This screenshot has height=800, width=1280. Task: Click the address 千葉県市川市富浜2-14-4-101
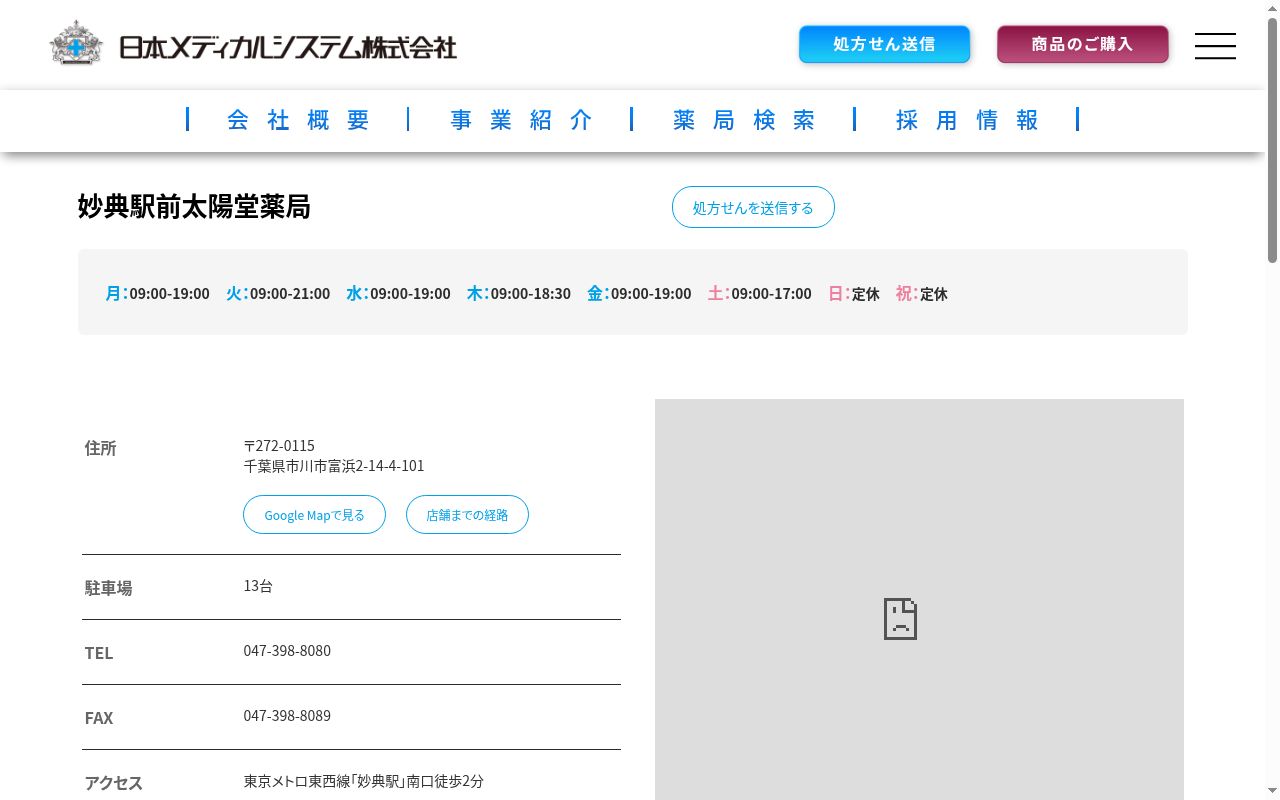pyautogui.click(x=334, y=466)
